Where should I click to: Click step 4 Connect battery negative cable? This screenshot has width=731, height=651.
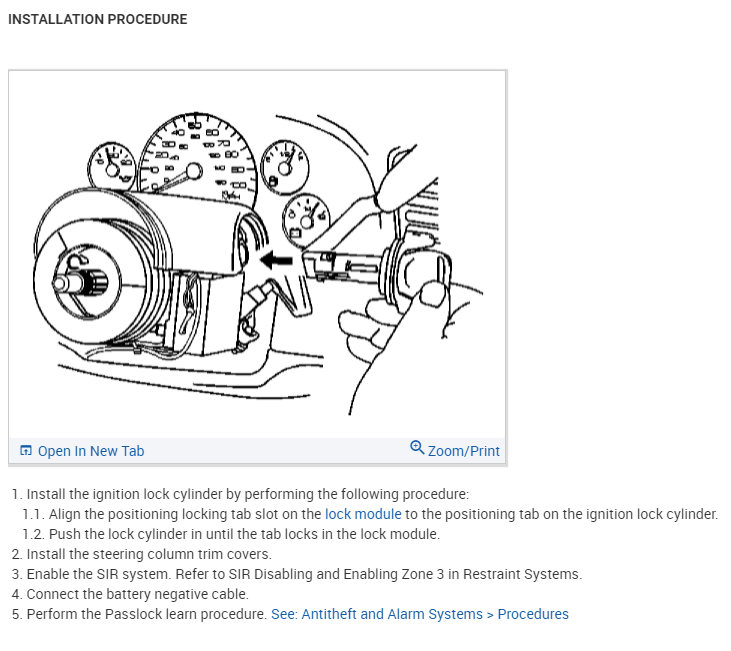130,594
